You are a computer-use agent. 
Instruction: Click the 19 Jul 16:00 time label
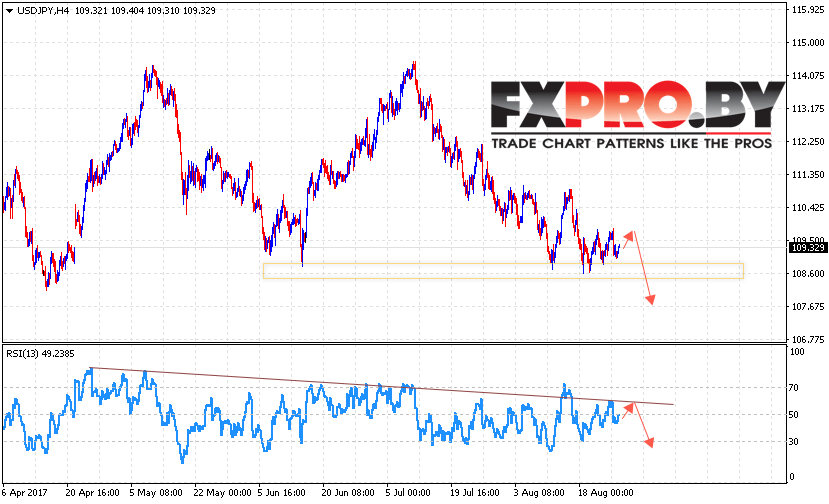pyautogui.click(x=475, y=493)
